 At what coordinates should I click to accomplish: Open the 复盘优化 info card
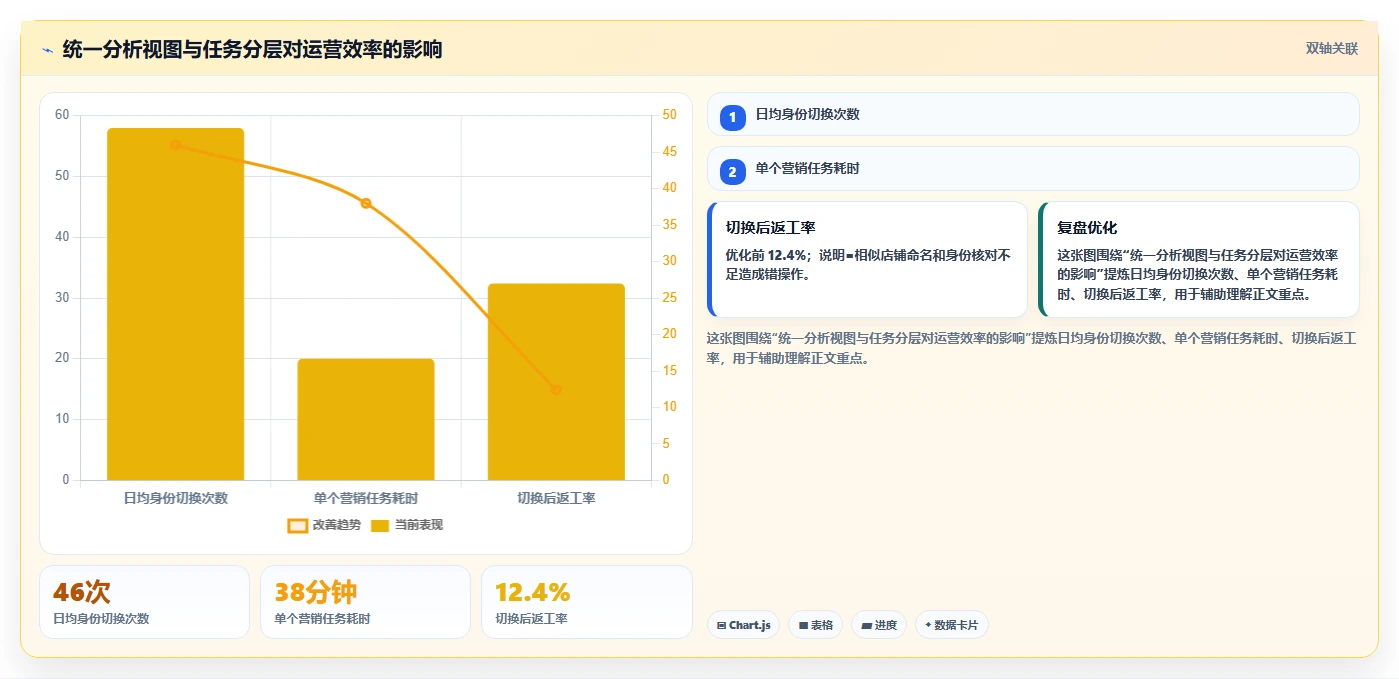1199,260
